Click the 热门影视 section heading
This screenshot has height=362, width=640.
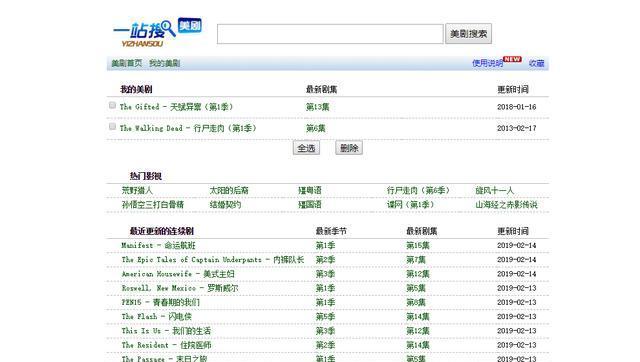(146, 176)
